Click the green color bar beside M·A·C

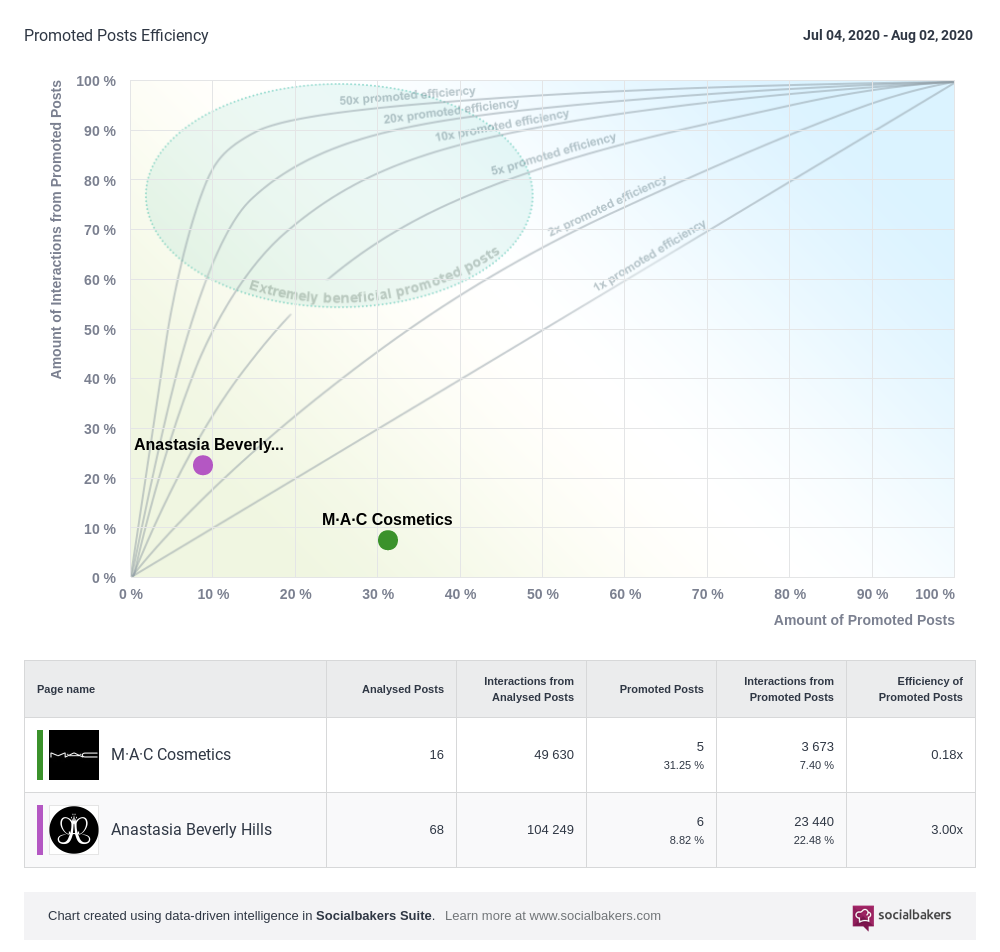(40, 755)
